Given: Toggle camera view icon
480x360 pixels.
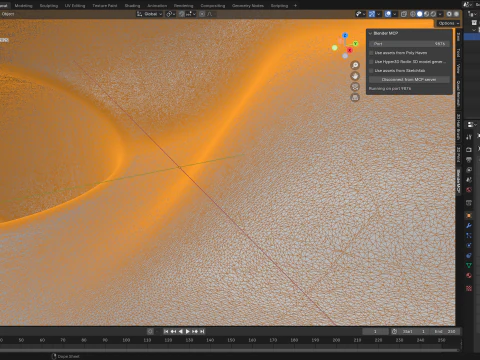Looking at the screenshot, I should (355, 87).
